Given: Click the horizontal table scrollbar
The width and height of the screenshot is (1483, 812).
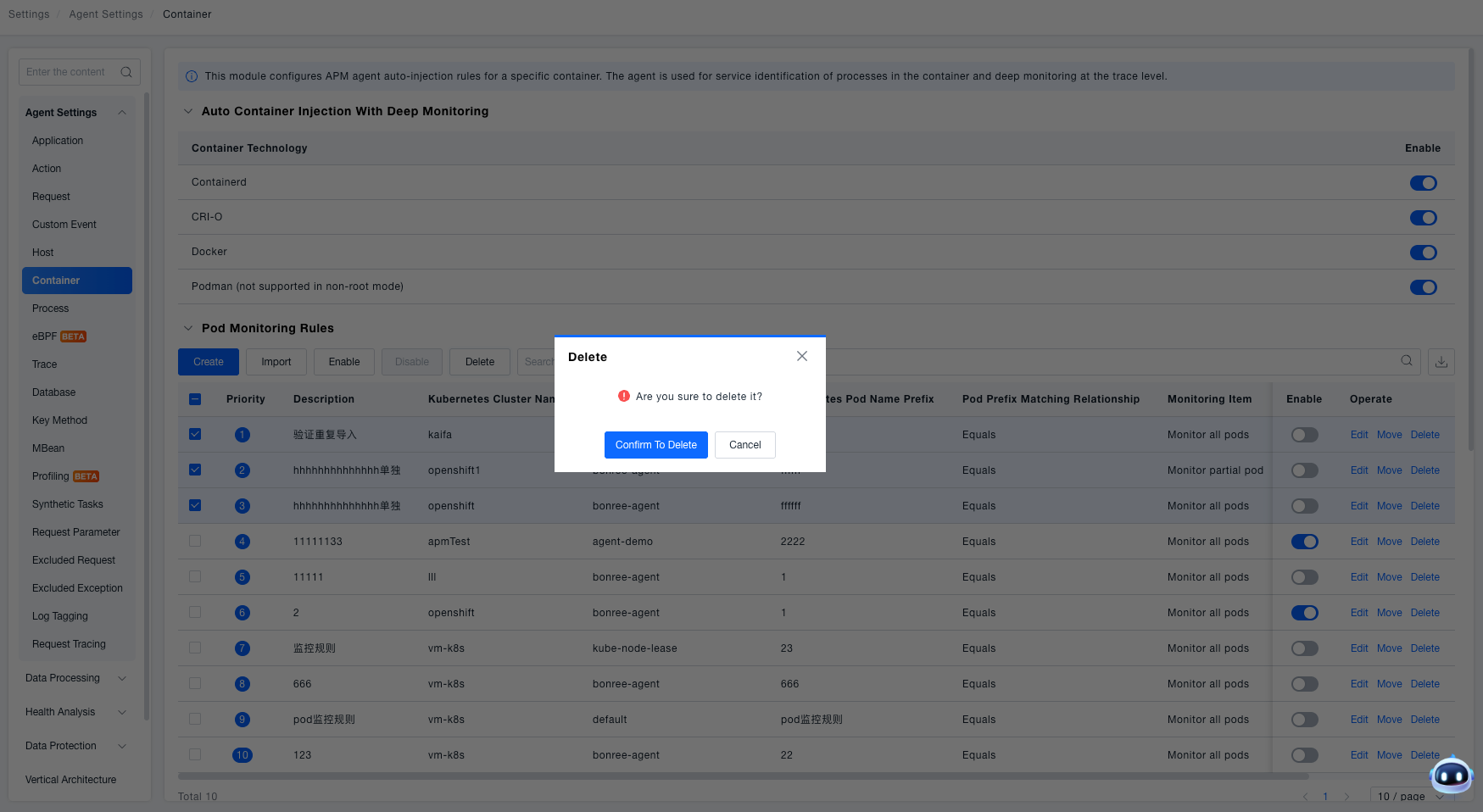Looking at the screenshot, I should click(743, 776).
